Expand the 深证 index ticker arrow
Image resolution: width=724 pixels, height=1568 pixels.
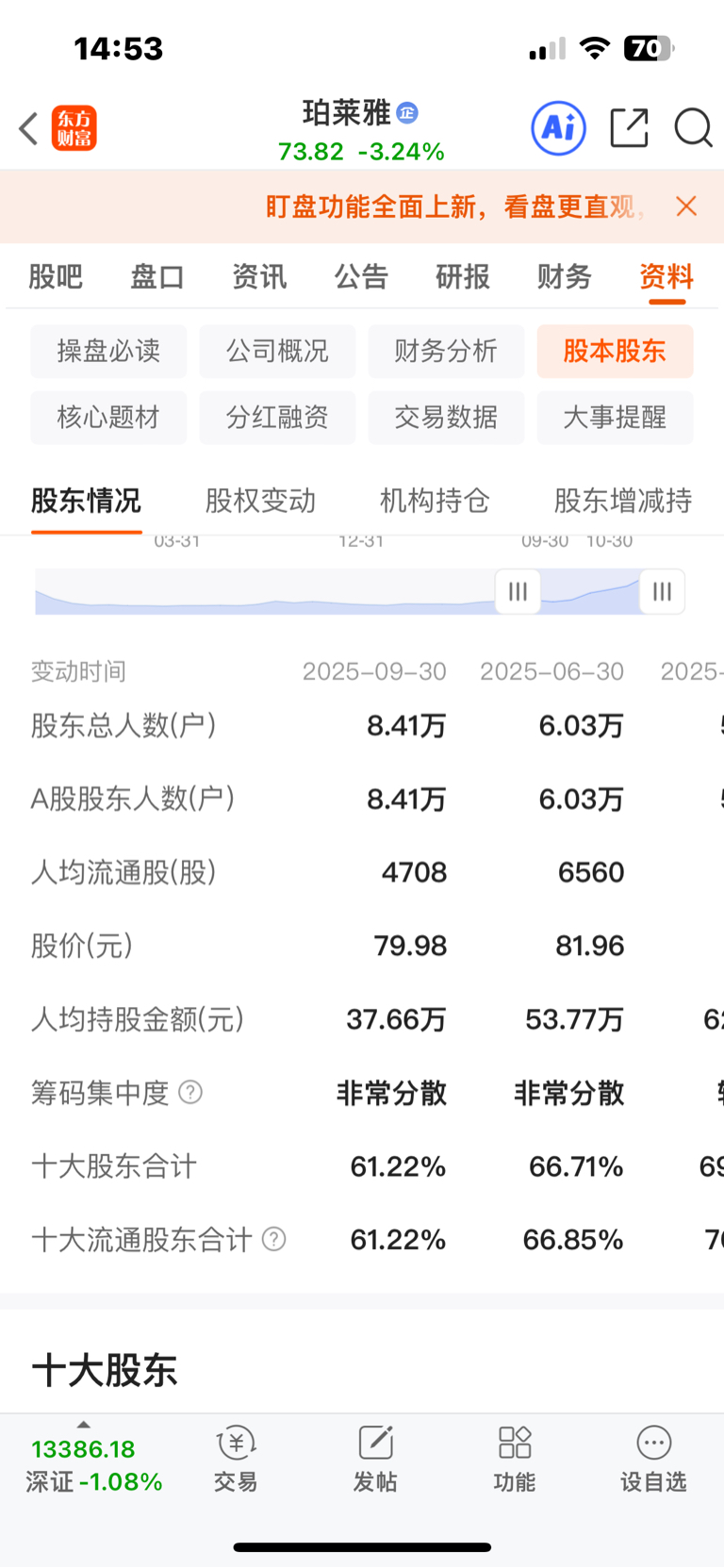click(x=83, y=1425)
